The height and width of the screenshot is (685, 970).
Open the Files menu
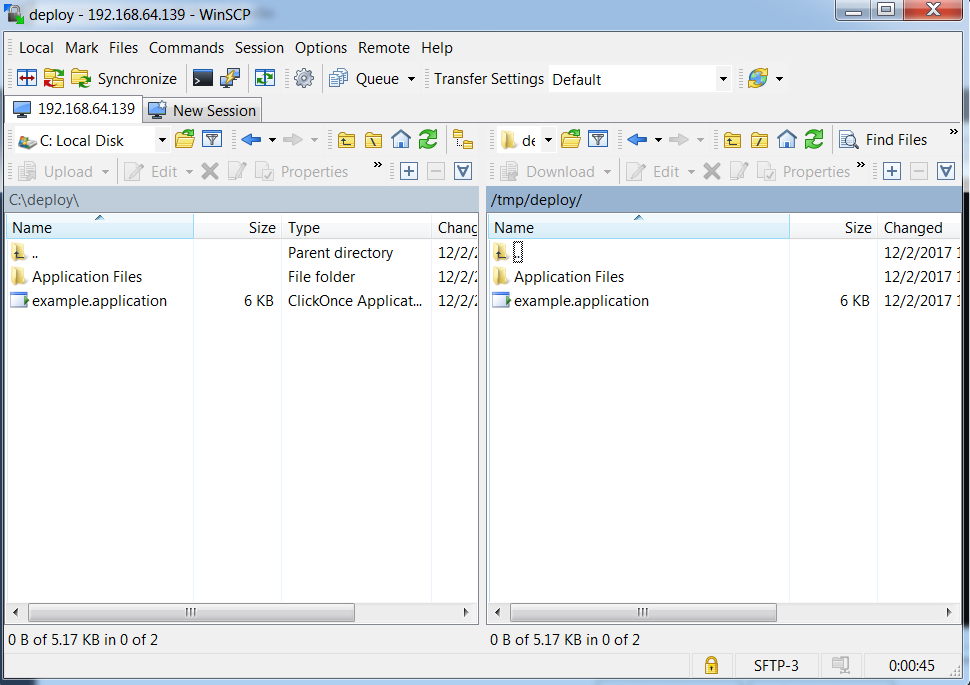point(123,48)
